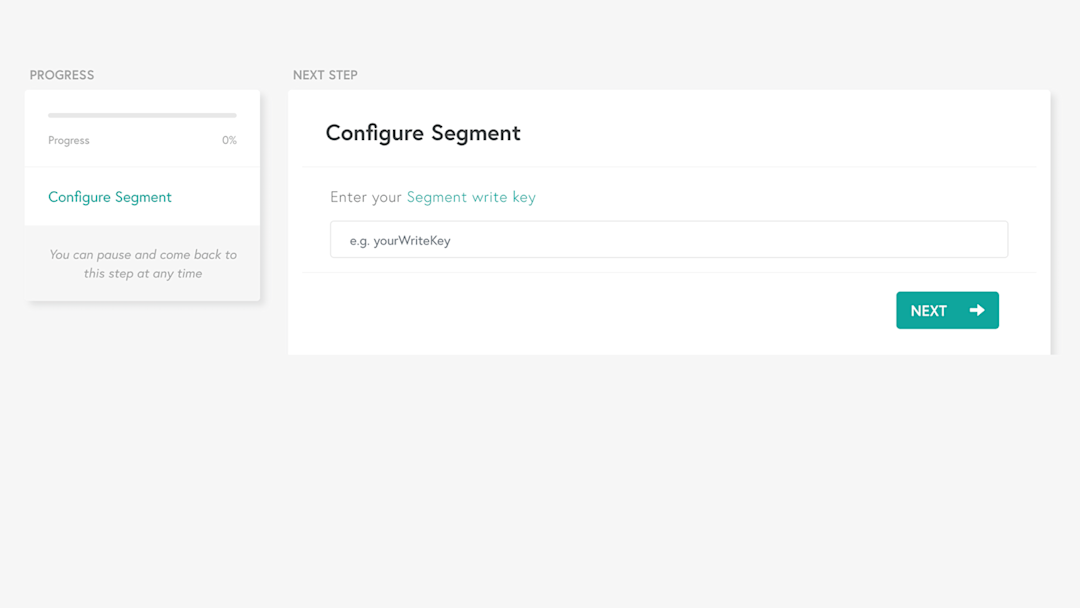Click the NEXT STEP section header
Viewport: 1080px width, 608px height.
(325, 75)
